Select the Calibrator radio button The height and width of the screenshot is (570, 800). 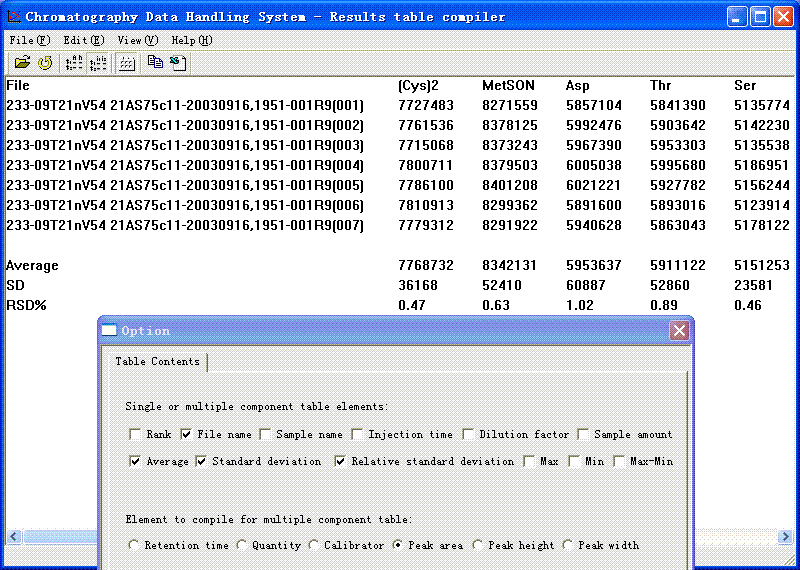coord(314,545)
